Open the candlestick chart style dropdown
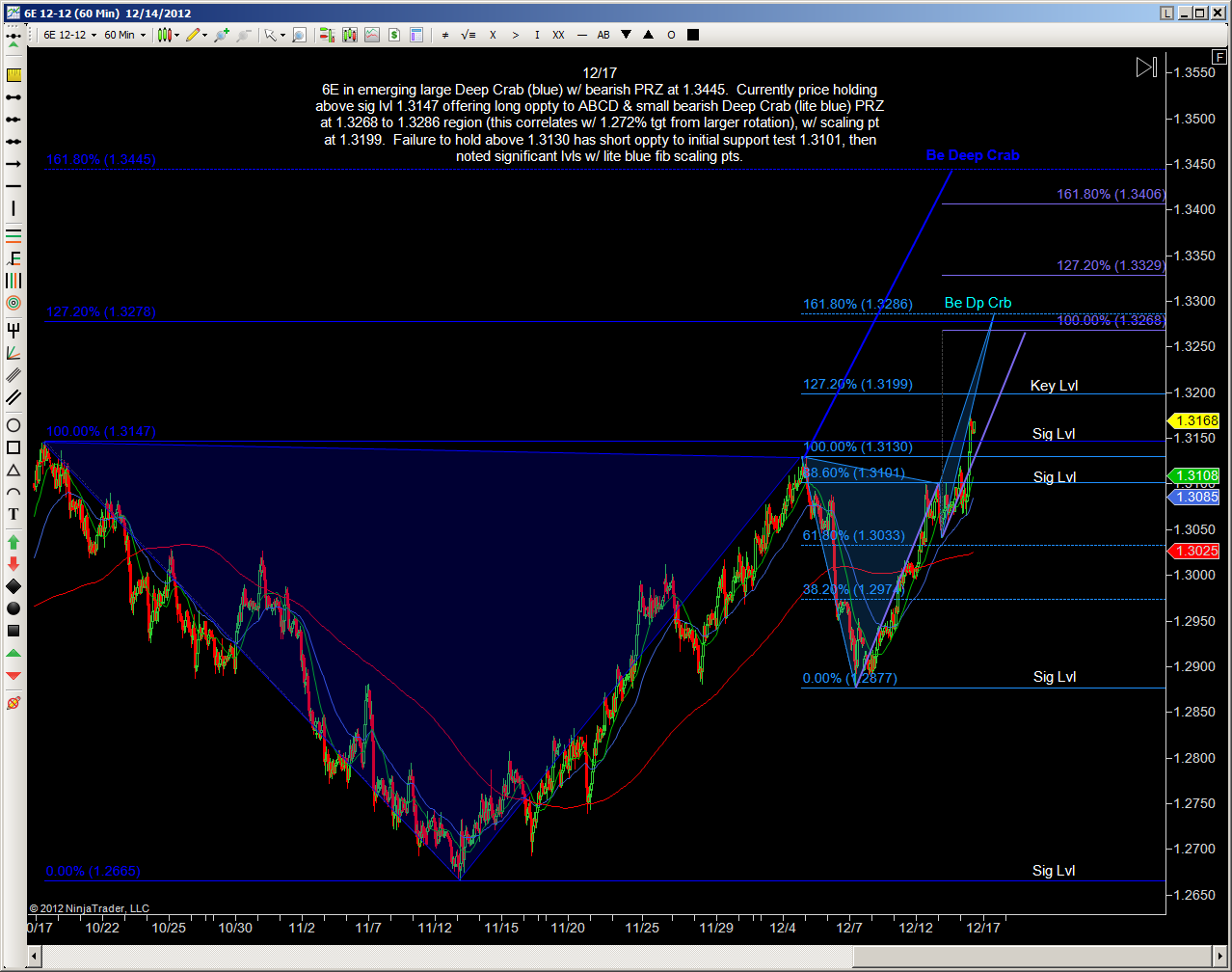The width and height of the screenshot is (1232, 972). [168, 35]
